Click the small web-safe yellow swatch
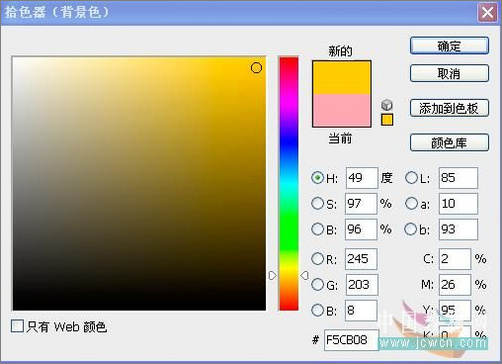 387,120
